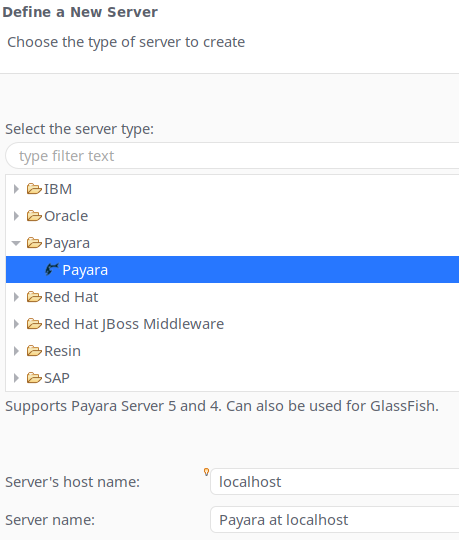
Task: Focus the type filter text box
Action: pos(232,156)
